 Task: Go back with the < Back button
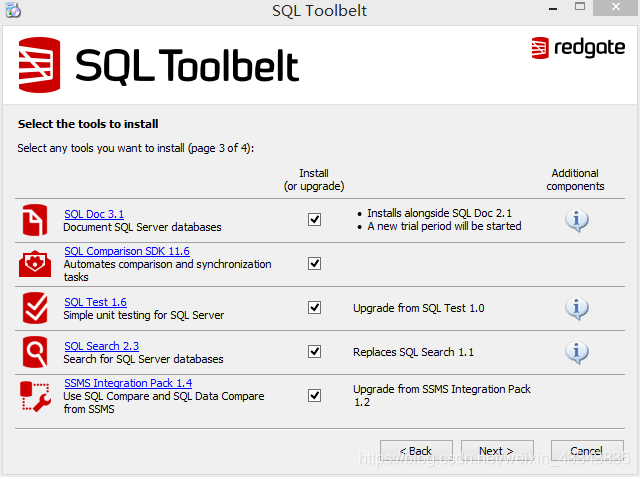tap(416, 451)
